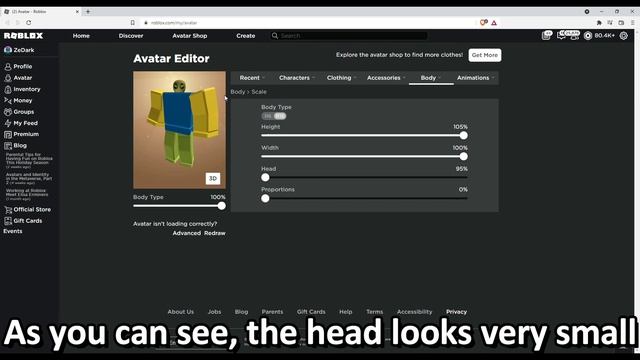640x360 pixels.
Task: Click the Robux coin icon
Action: [588, 36]
